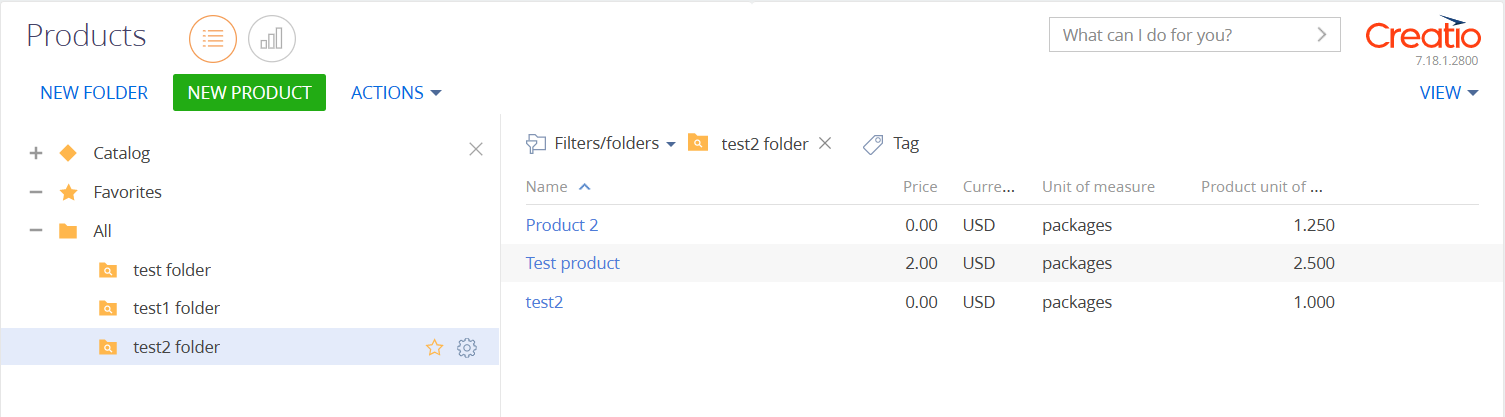The width and height of the screenshot is (1505, 417).
Task: Open the Actions dropdown menu
Action: (x=397, y=93)
